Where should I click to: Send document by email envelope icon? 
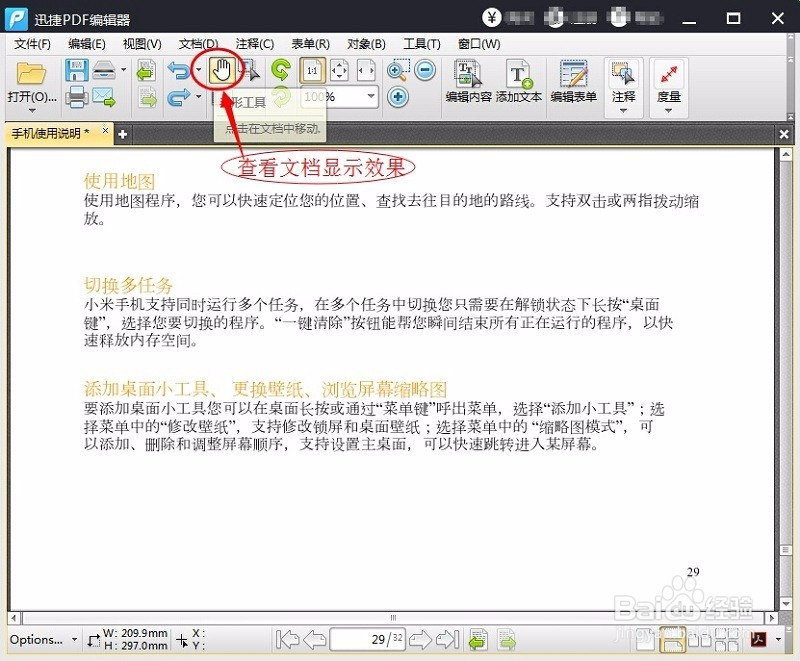pos(104,97)
